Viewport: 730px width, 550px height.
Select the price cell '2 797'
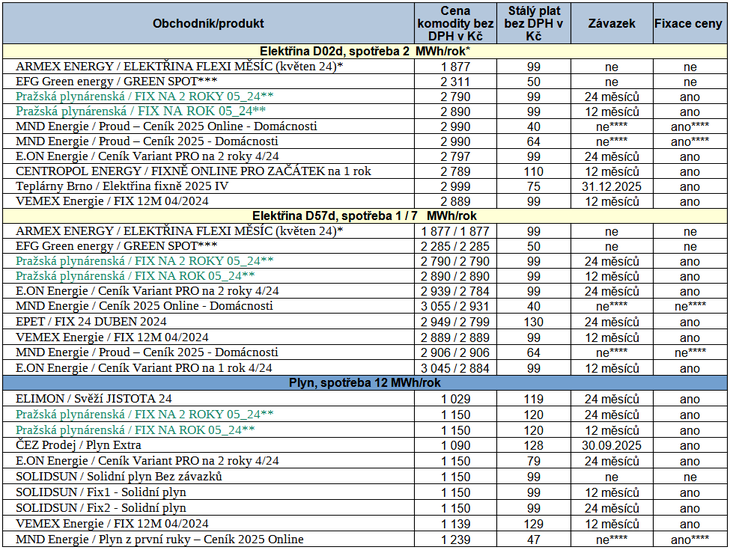[455, 156]
